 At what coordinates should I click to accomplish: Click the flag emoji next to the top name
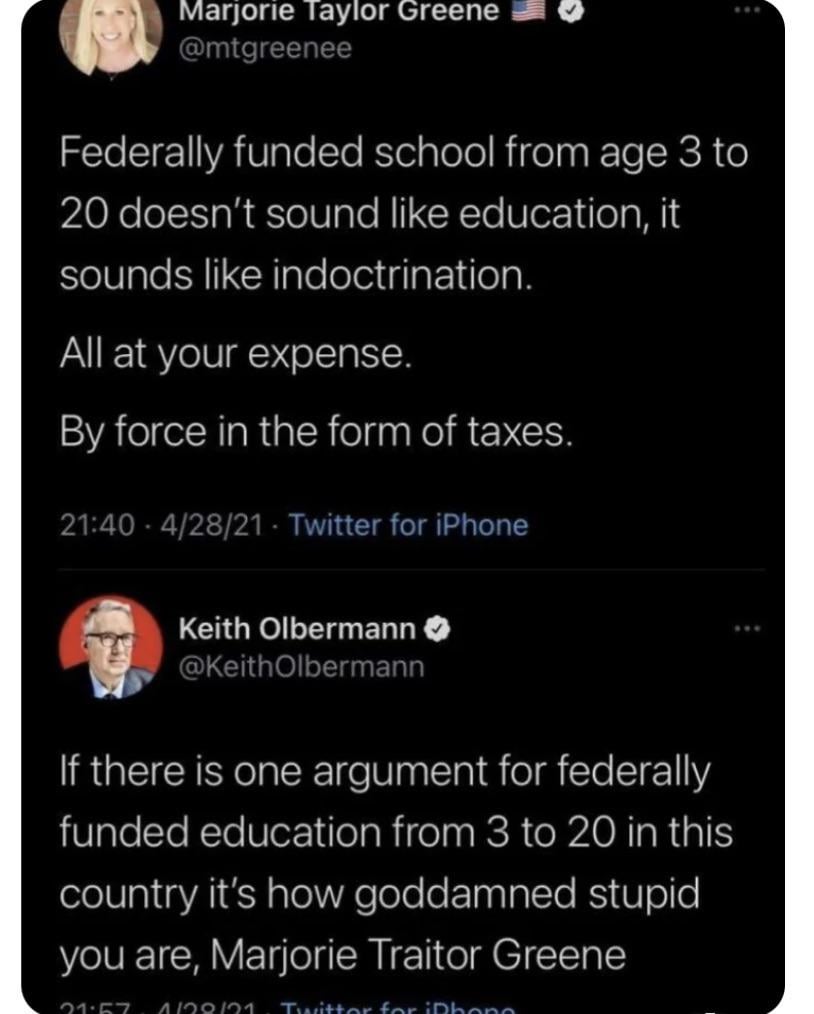click(527, 13)
